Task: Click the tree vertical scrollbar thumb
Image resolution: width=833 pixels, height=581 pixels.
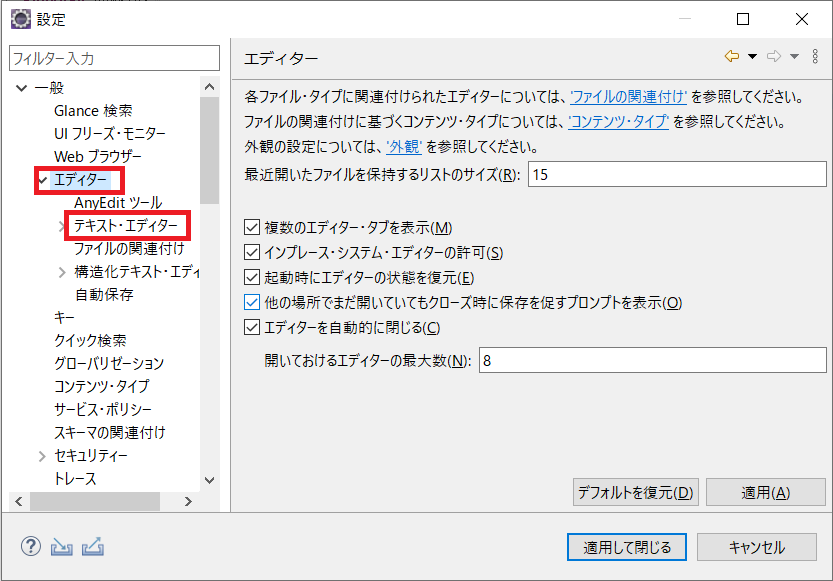Action: click(210, 150)
